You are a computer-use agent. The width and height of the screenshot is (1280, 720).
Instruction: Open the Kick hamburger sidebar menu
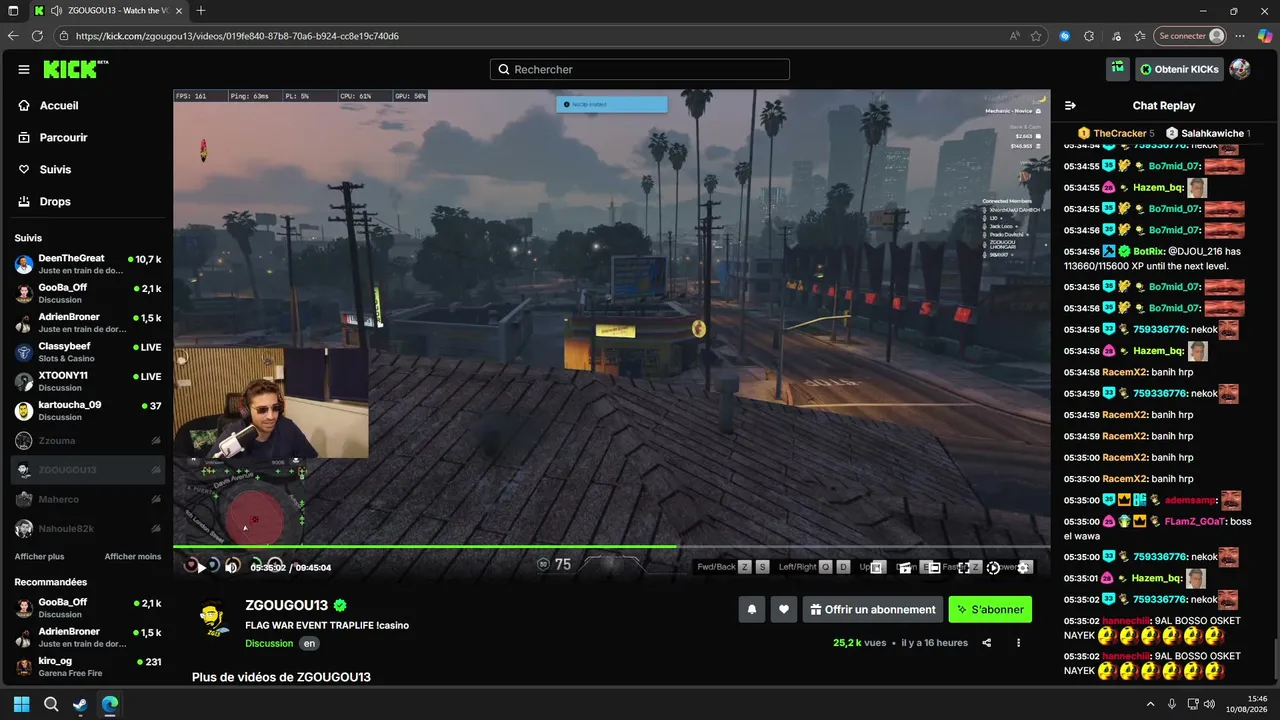pyautogui.click(x=24, y=69)
